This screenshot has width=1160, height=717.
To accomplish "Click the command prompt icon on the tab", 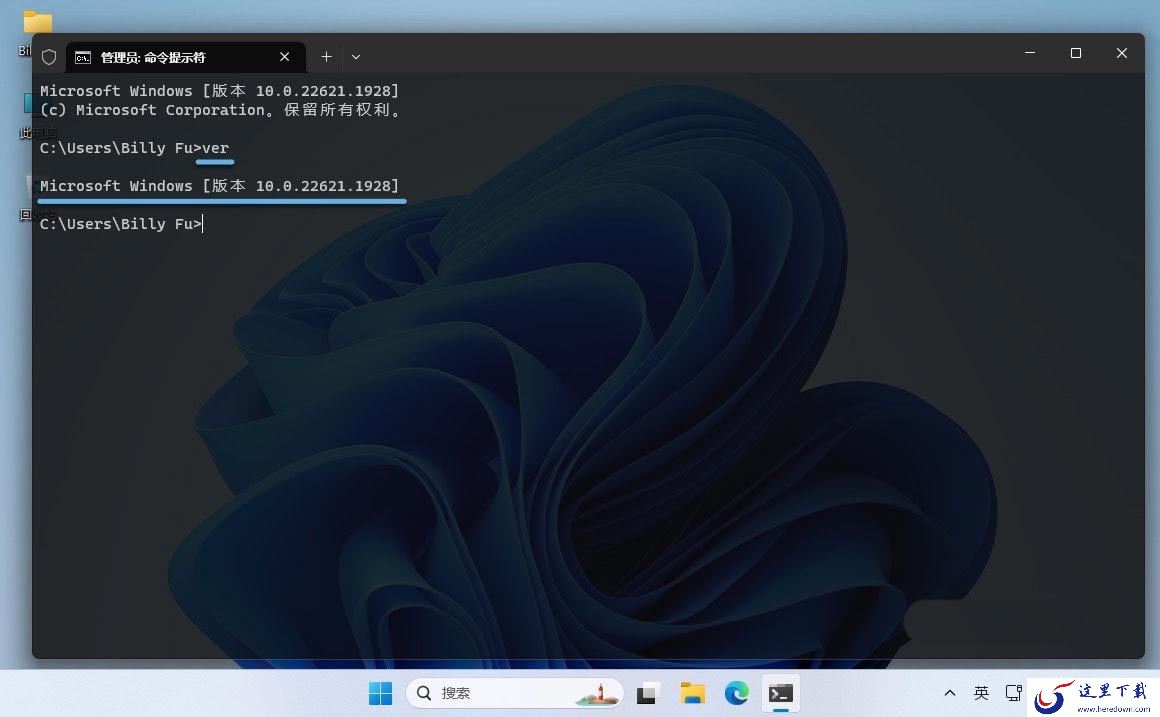I will (83, 58).
